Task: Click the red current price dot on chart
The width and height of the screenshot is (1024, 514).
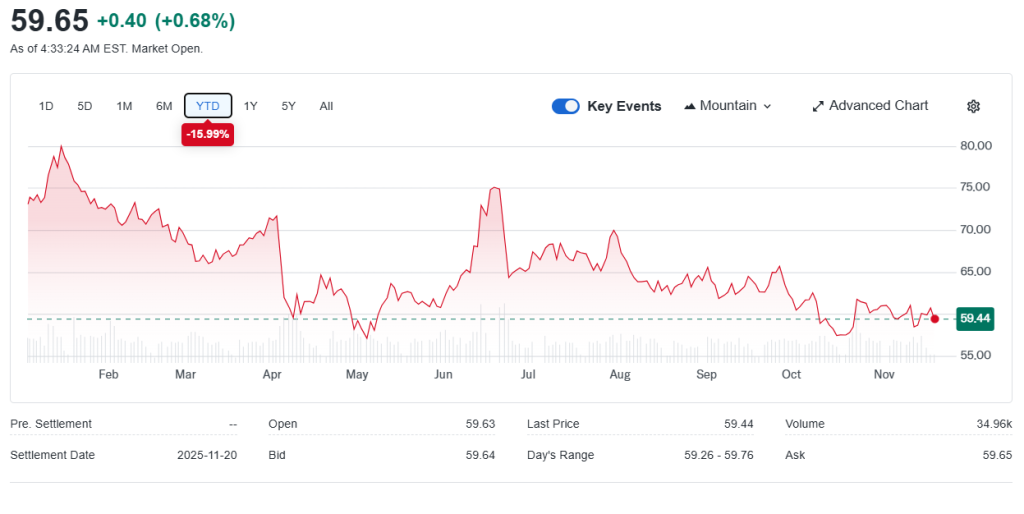Action: 935,319
